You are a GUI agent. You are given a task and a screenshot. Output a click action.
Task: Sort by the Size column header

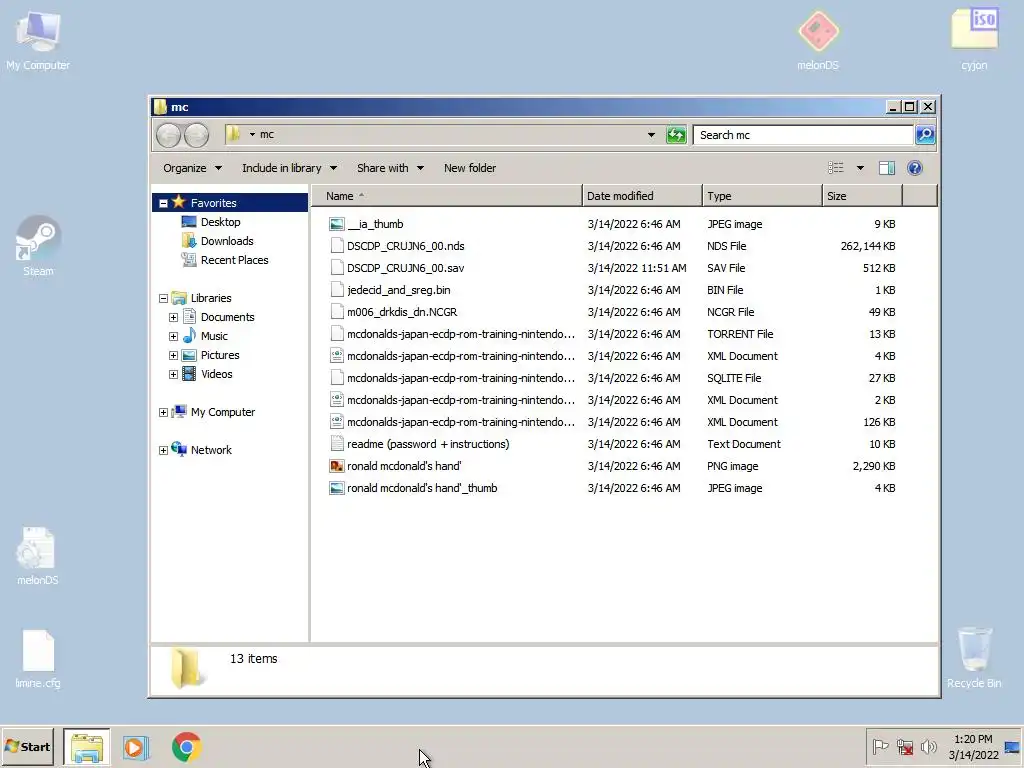[862, 196]
